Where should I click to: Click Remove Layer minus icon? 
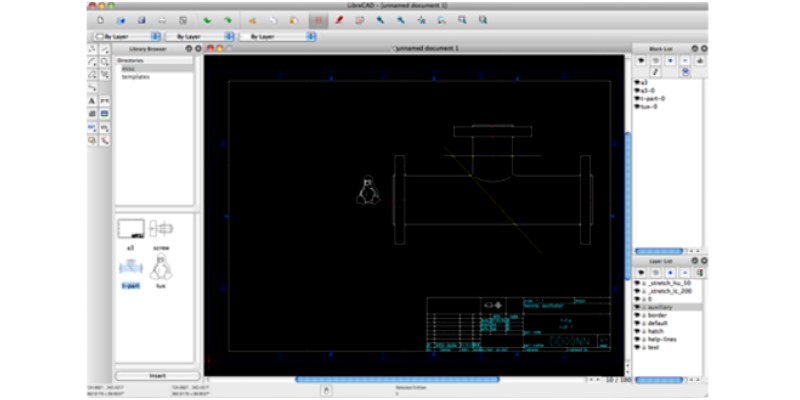point(685,273)
